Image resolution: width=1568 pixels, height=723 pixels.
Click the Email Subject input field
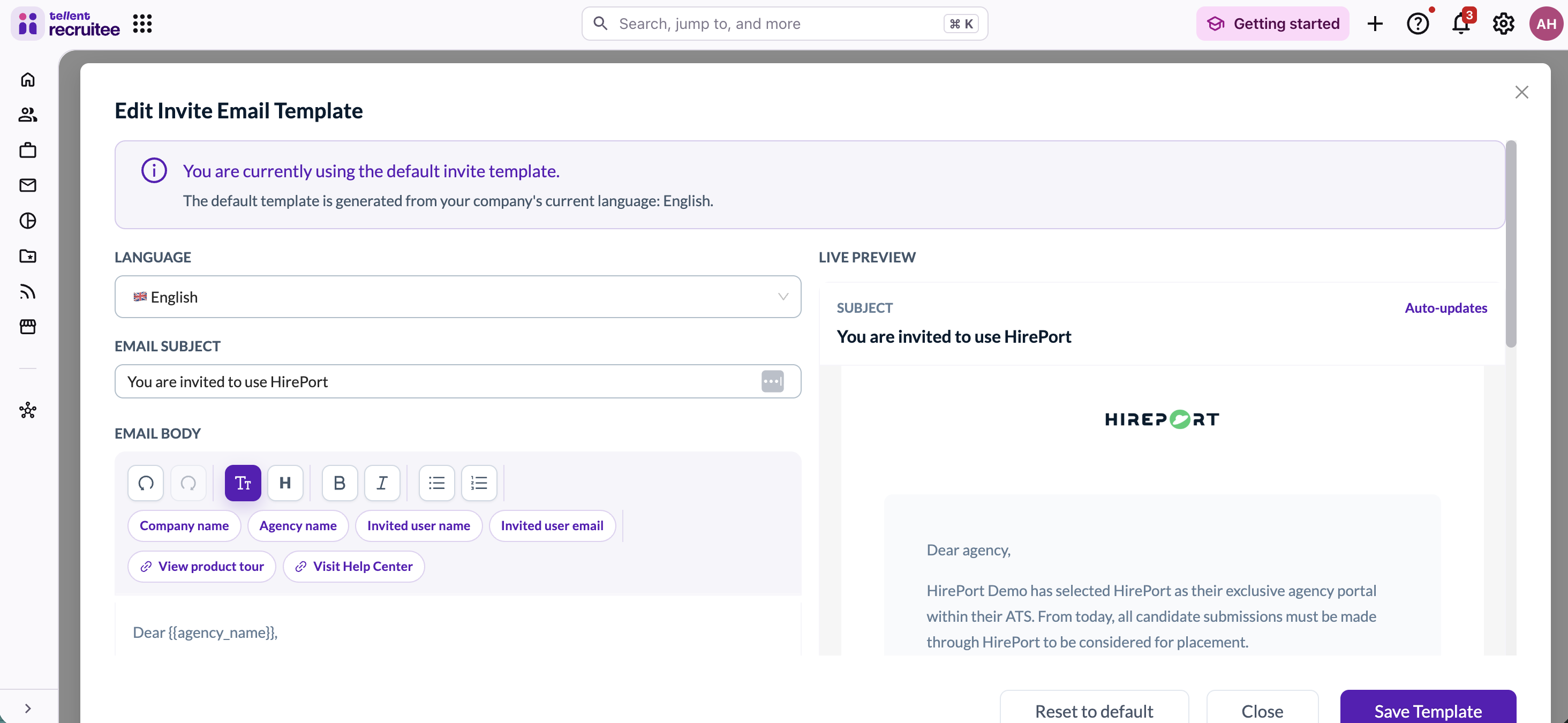point(458,381)
